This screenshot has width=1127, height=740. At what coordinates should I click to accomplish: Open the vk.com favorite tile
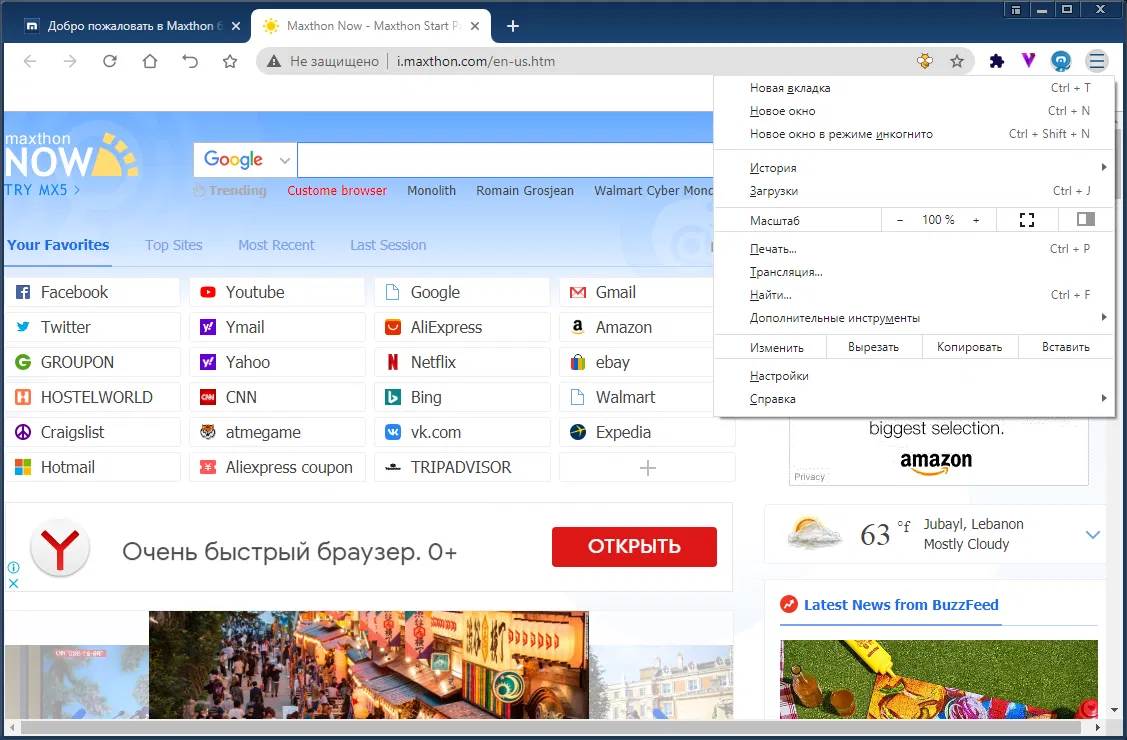point(462,433)
